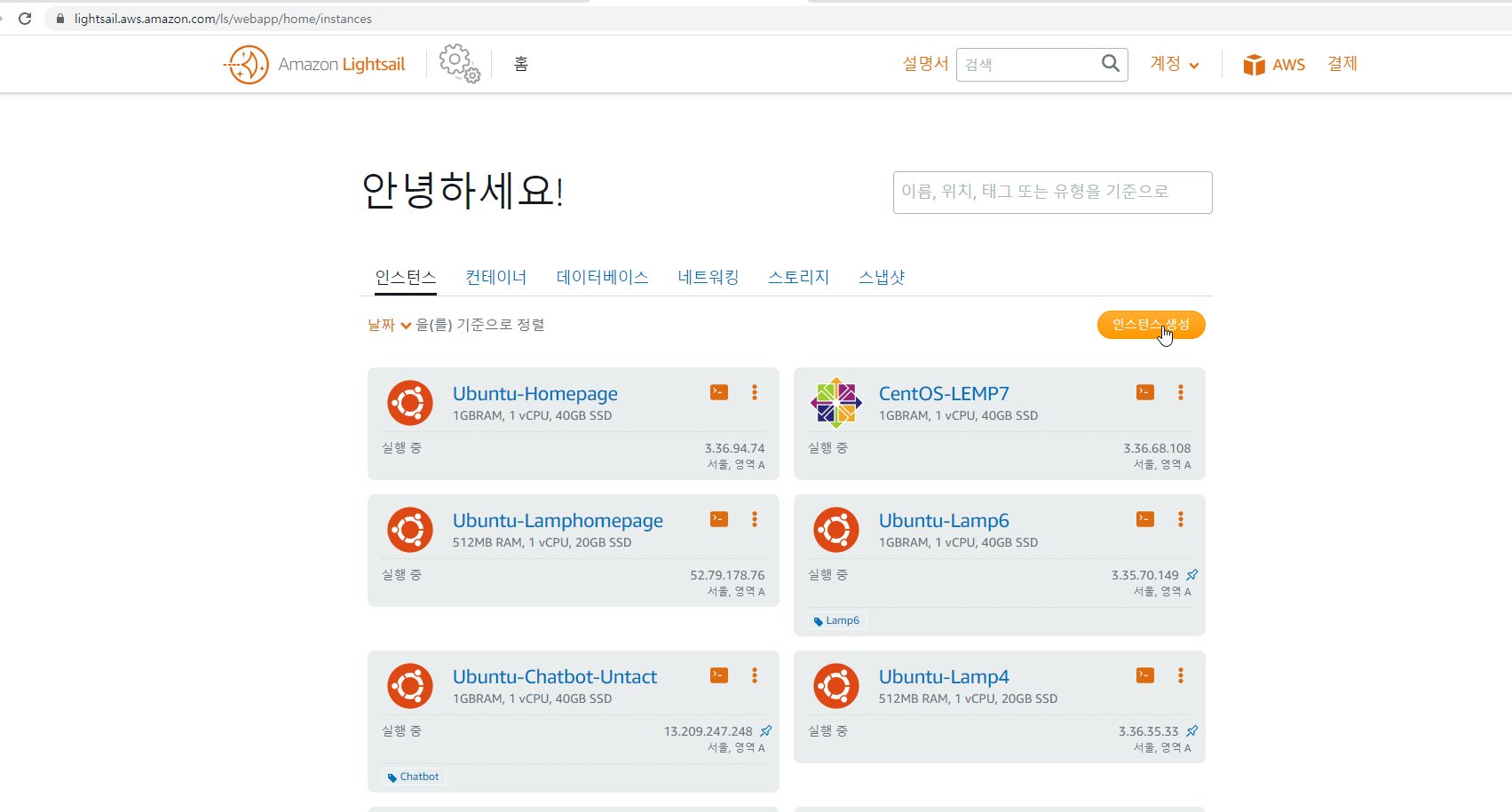Connect to Ubuntu-Lamp6 via terminal icon

click(1145, 519)
